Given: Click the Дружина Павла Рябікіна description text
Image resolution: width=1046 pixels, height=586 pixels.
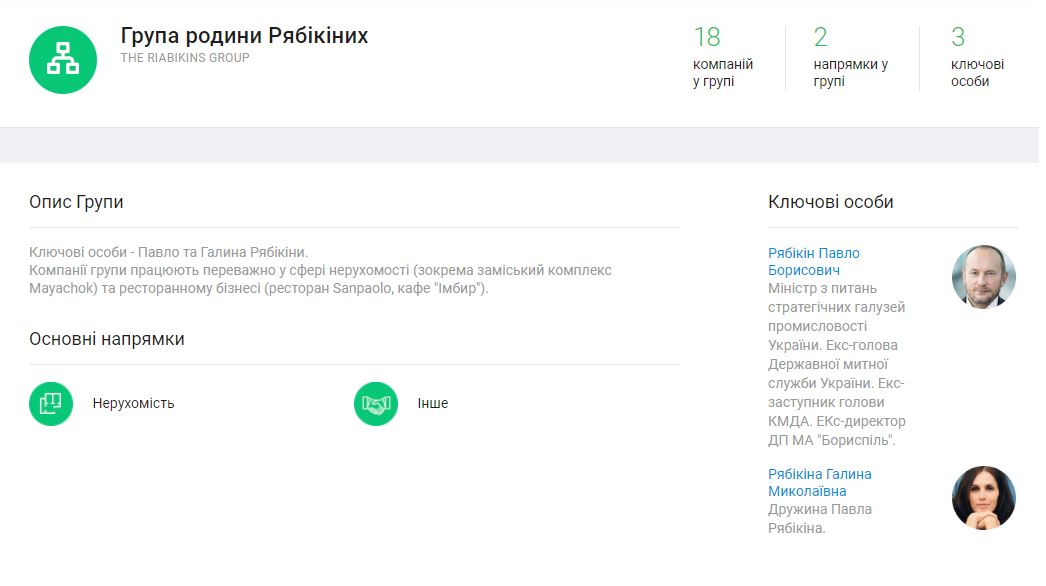Looking at the screenshot, I should tap(819, 518).
